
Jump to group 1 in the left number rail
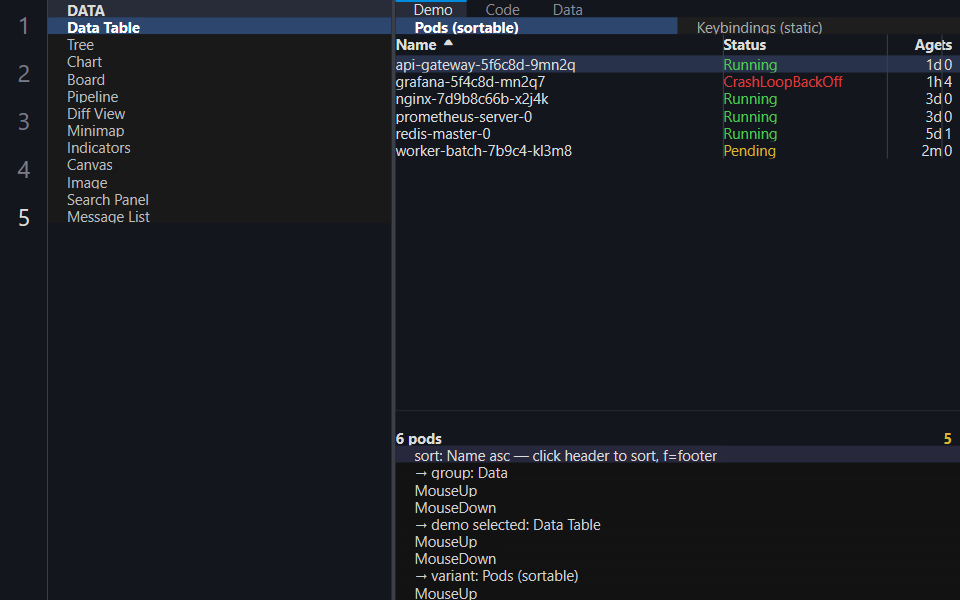click(23, 26)
